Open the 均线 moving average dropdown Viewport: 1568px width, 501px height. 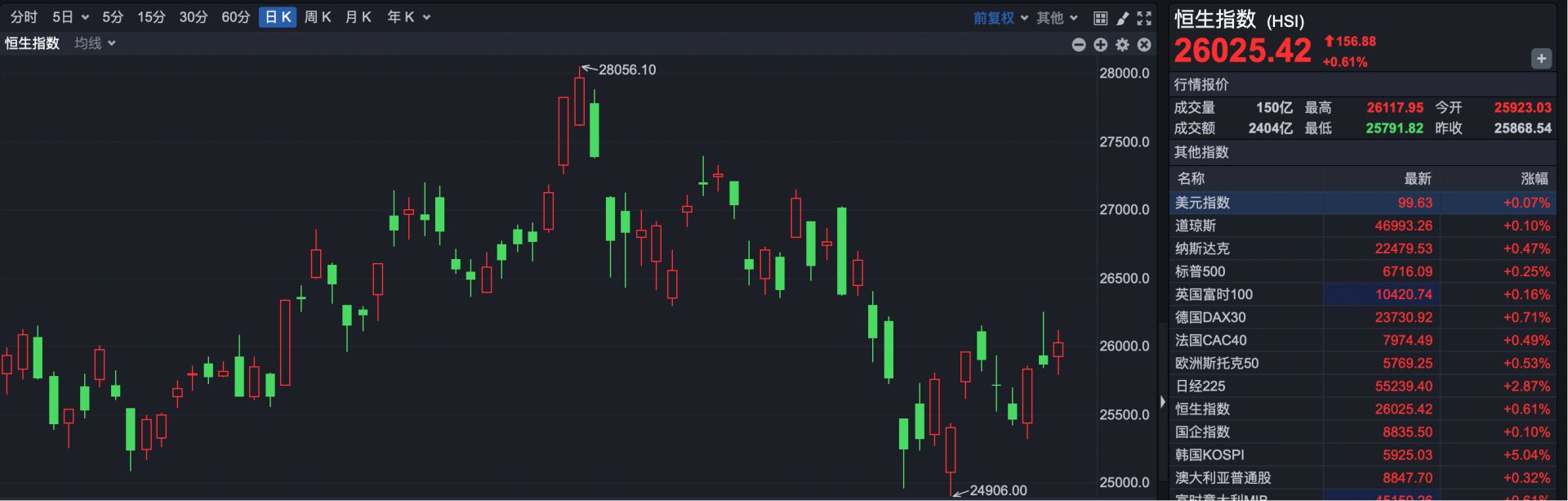coord(95,43)
